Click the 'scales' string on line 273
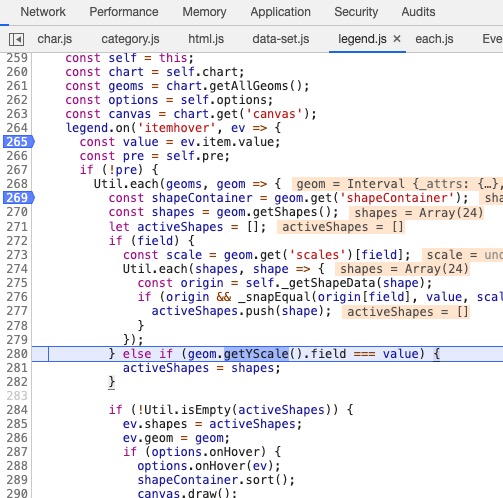The height and width of the screenshot is (498, 503). [x=317, y=255]
